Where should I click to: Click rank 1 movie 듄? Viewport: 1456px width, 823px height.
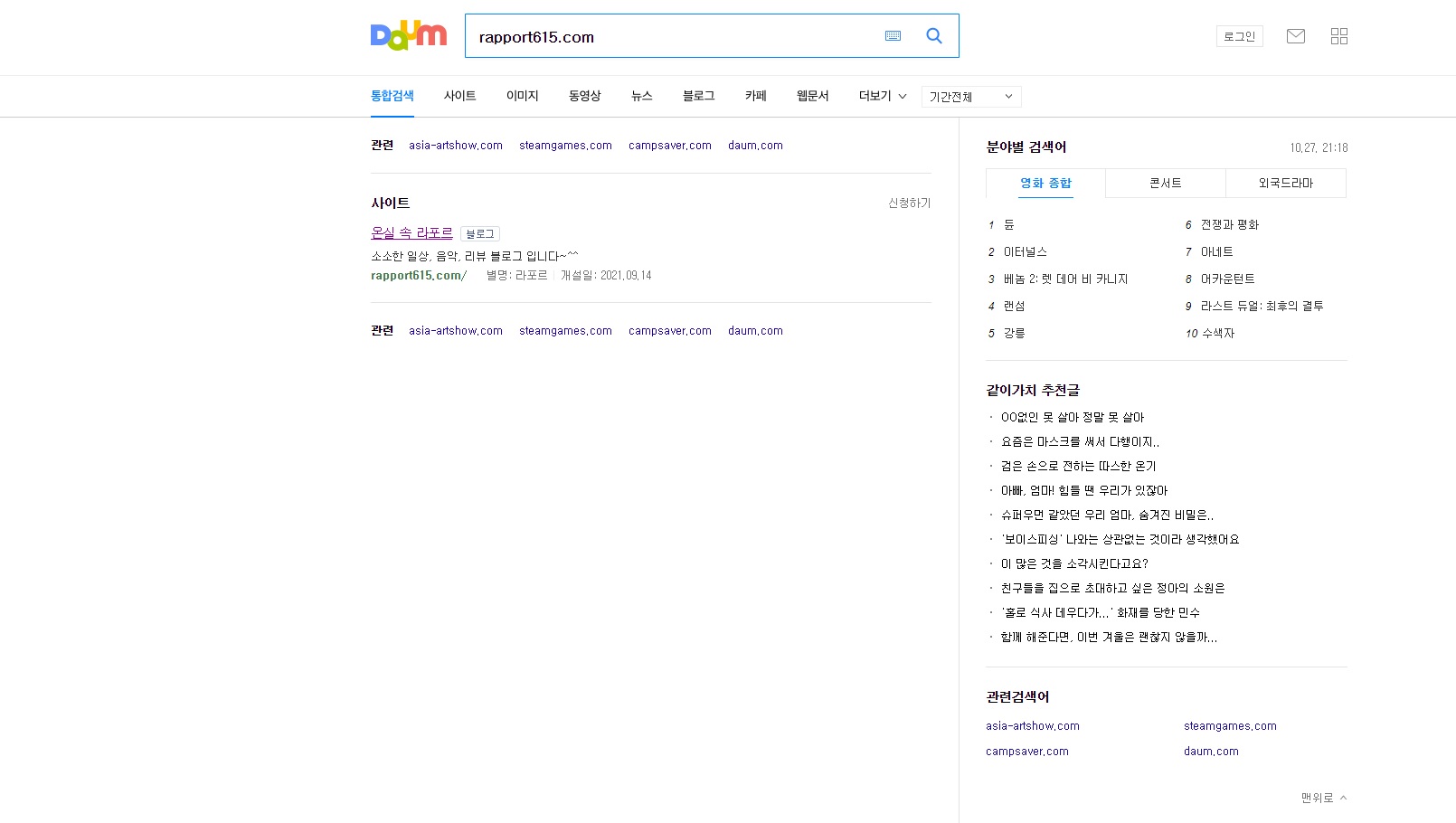click(1009, 225)
